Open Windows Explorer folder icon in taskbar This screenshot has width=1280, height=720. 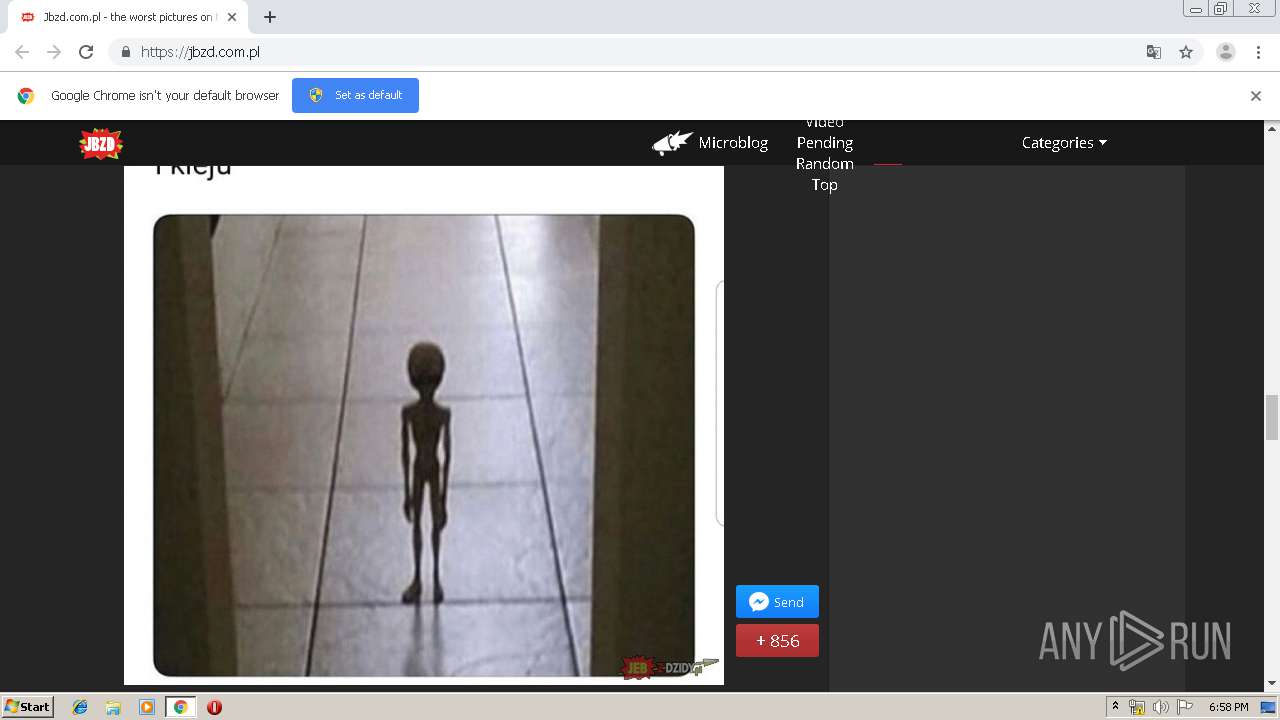click(113, 707)
